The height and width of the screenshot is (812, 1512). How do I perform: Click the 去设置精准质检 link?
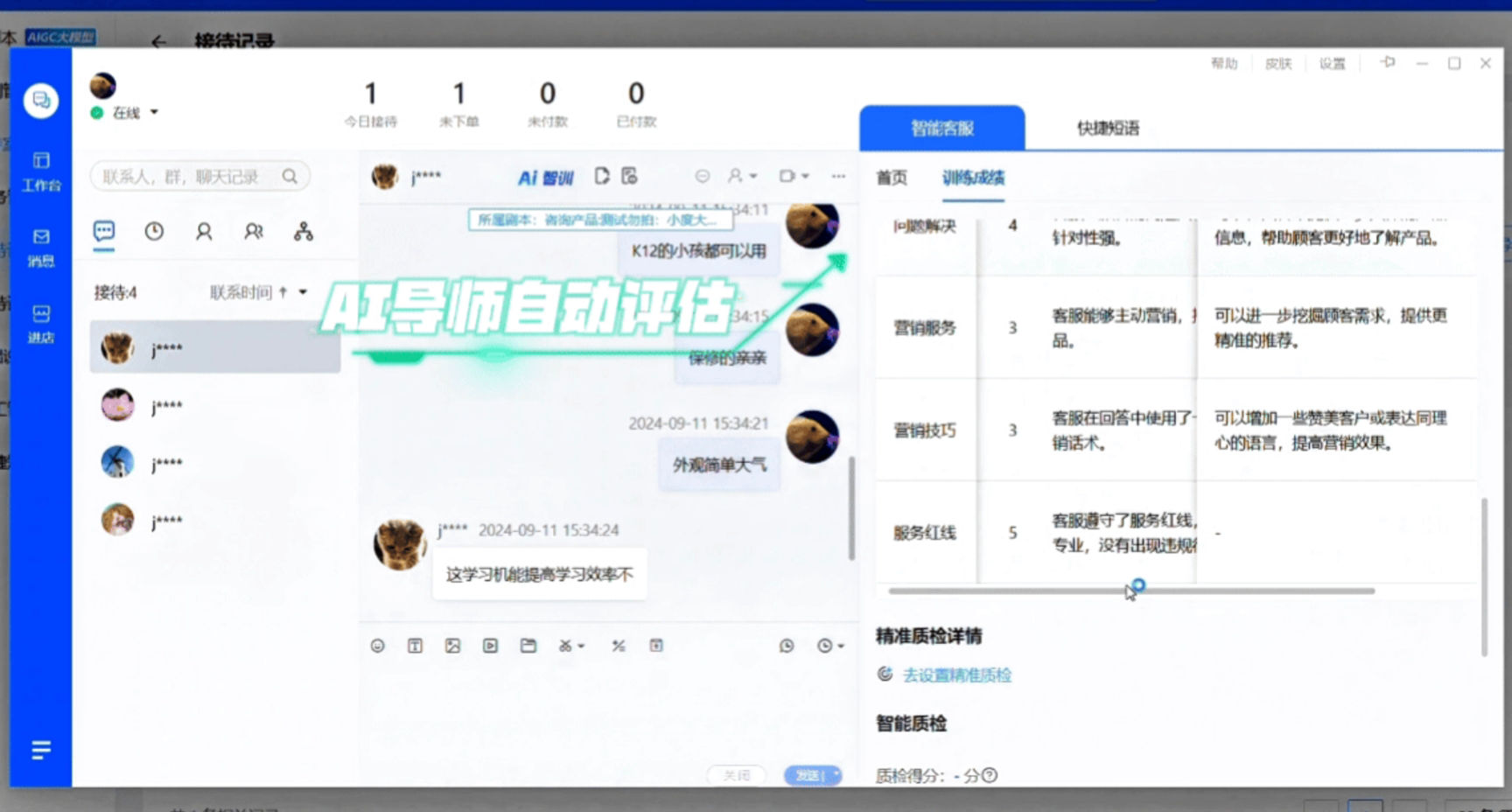click(x=956, y=675)
